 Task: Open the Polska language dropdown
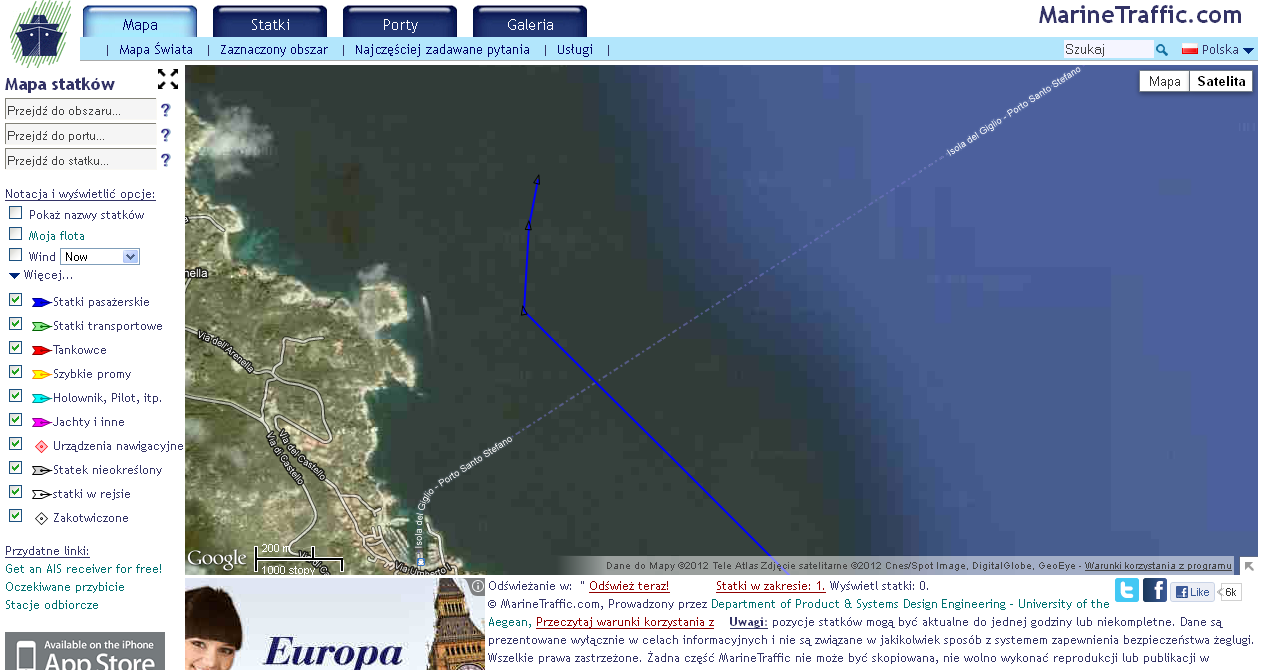click(1226, 49)
